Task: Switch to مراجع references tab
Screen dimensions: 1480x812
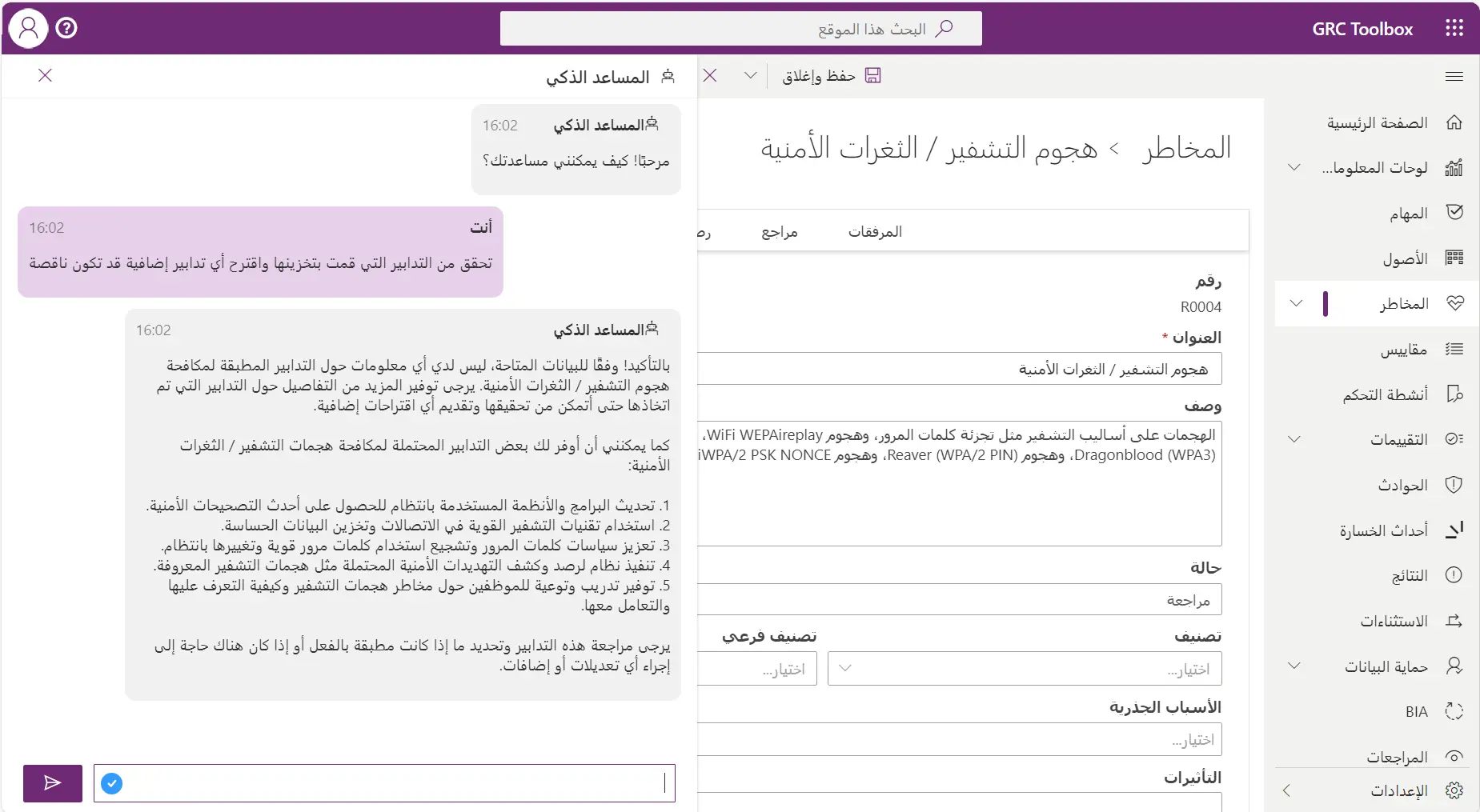Action: click(780, 232)
